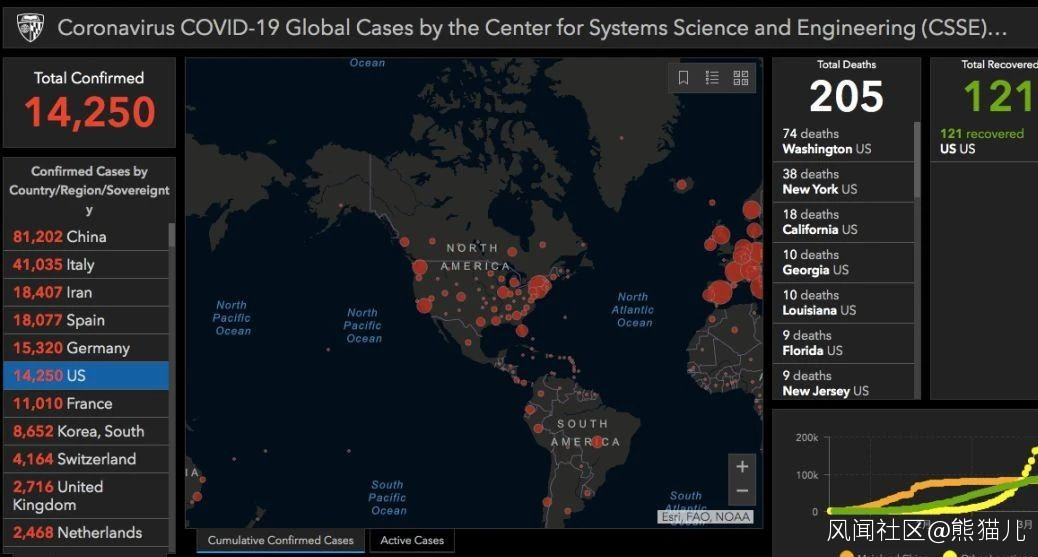Click 10 deaths Louisiana US entry

tap(843, 303)
